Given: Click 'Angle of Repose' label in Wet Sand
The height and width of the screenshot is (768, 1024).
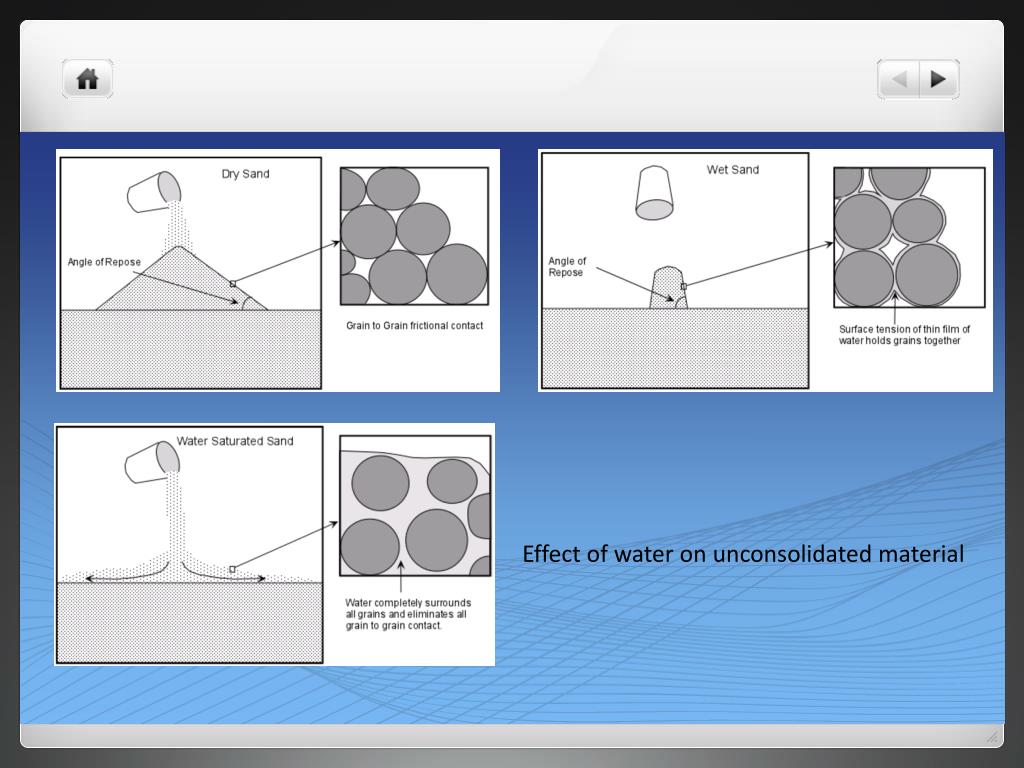Looking at the screenshot, I should click(x=567, y=266).
